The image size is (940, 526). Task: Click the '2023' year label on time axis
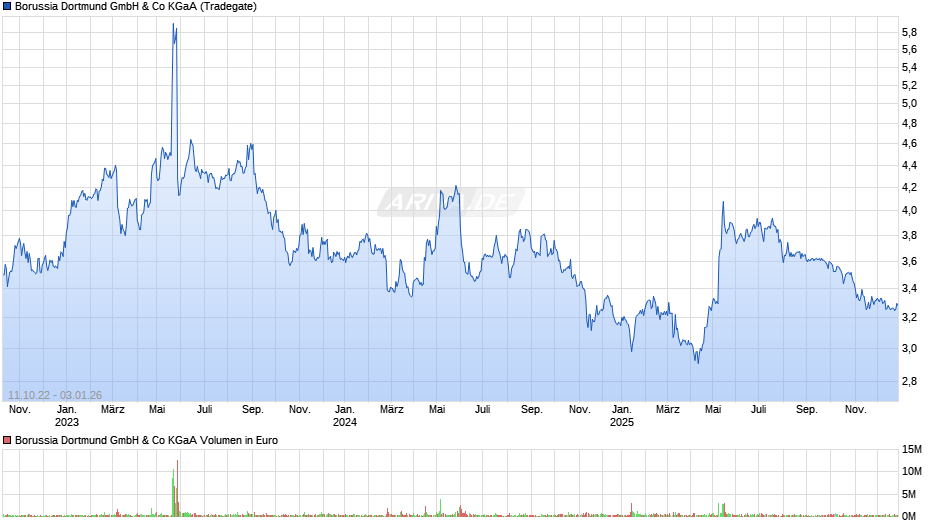(67, 422)
